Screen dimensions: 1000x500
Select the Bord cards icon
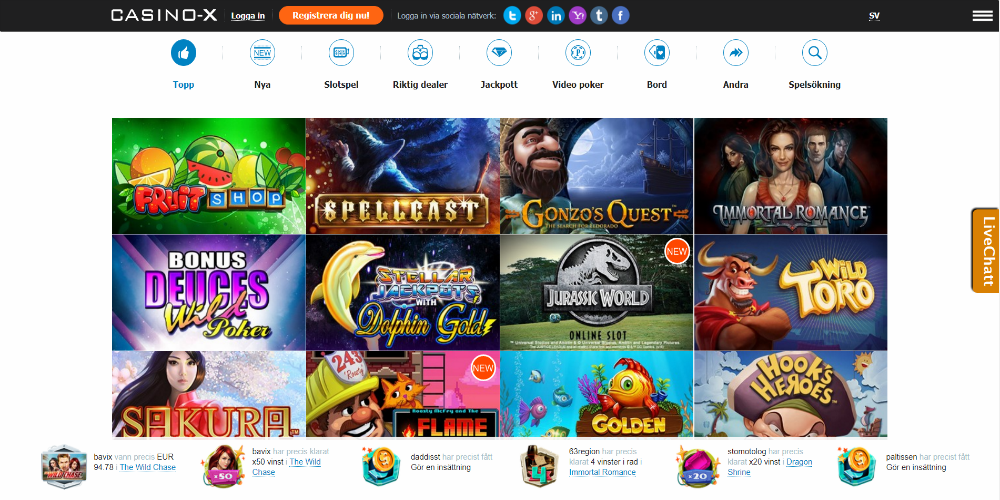[657, 53]
